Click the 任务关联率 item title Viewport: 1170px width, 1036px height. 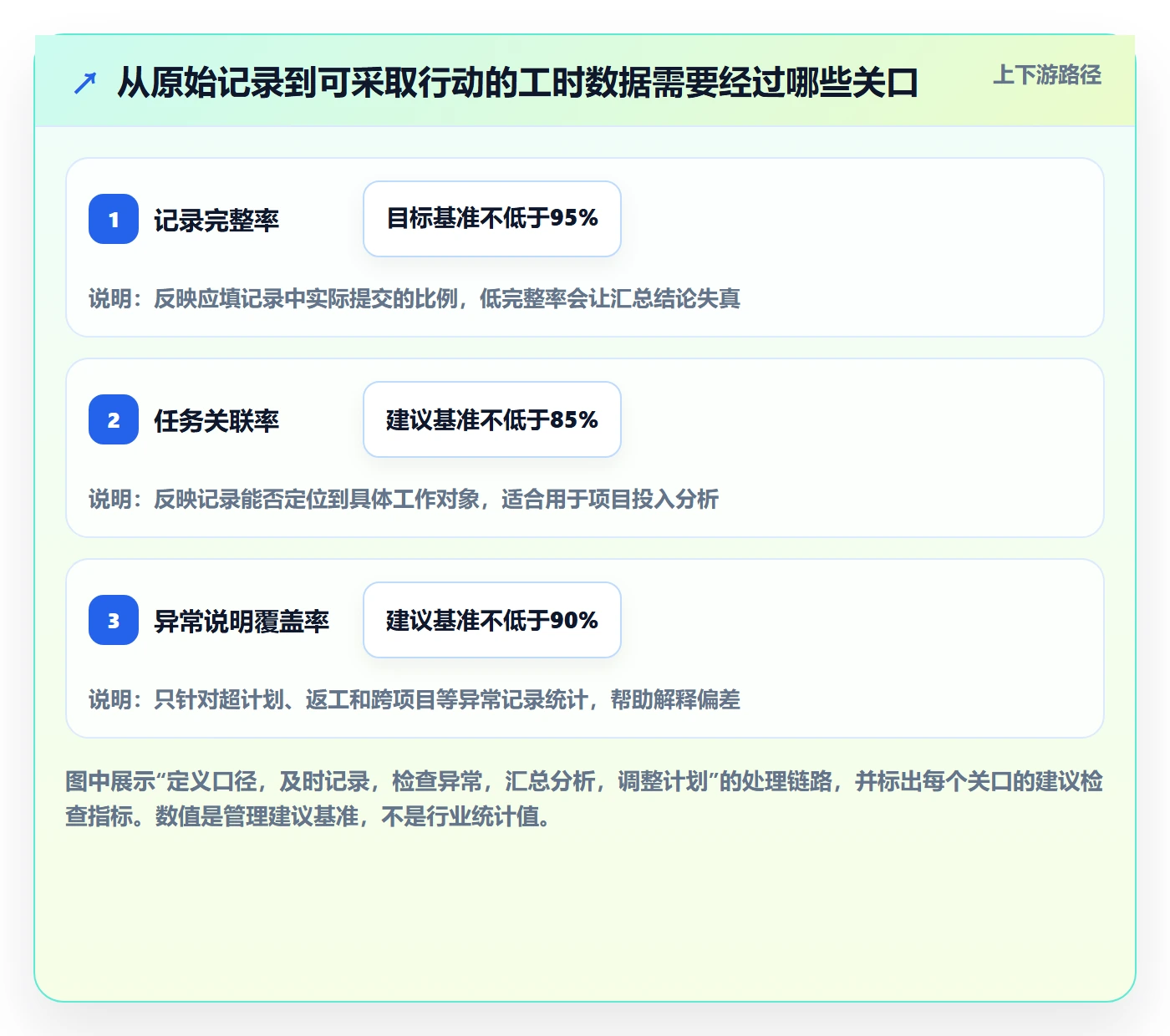216,421
